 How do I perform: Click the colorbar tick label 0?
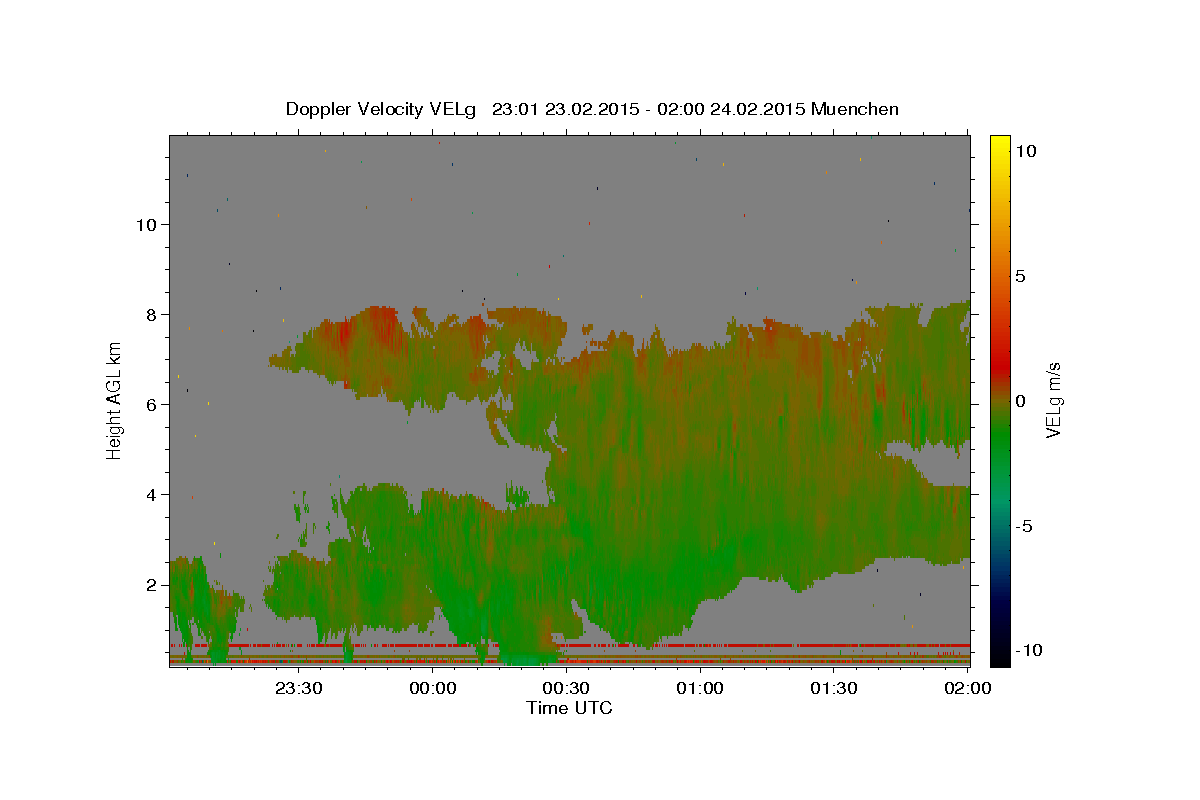pos(1021,401)
